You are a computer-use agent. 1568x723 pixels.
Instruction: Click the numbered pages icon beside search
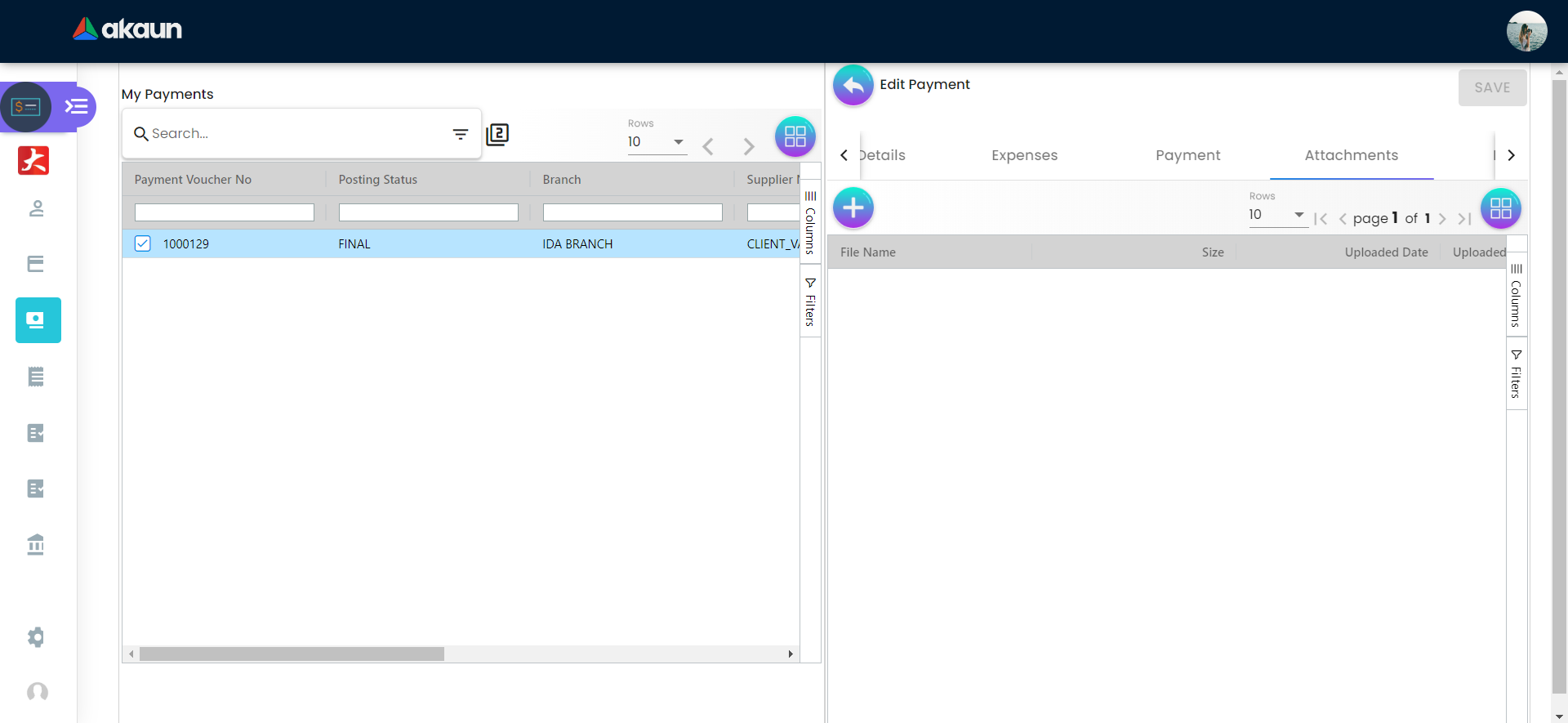pos(497,134)
